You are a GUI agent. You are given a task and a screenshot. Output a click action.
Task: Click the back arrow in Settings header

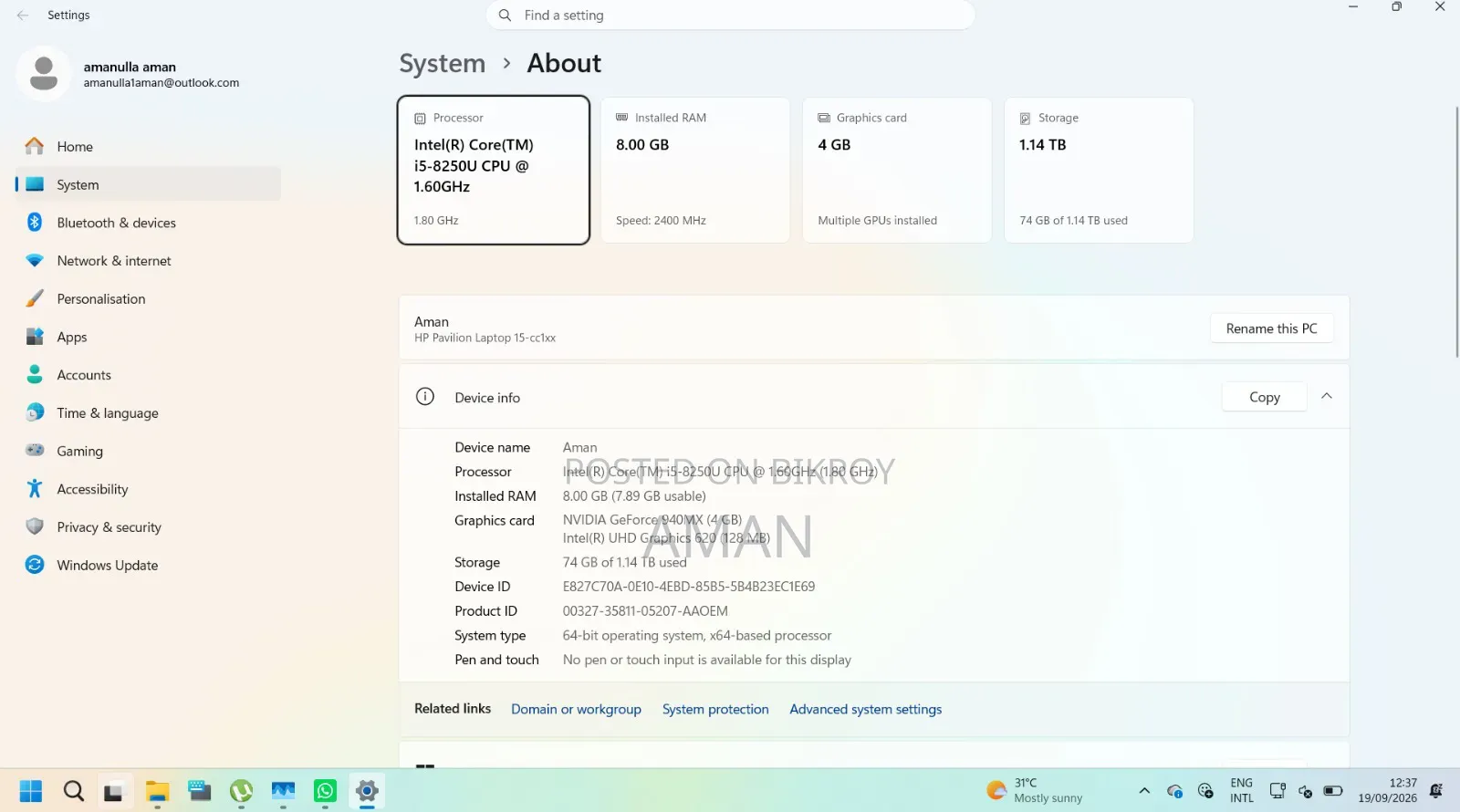[23, 16]
